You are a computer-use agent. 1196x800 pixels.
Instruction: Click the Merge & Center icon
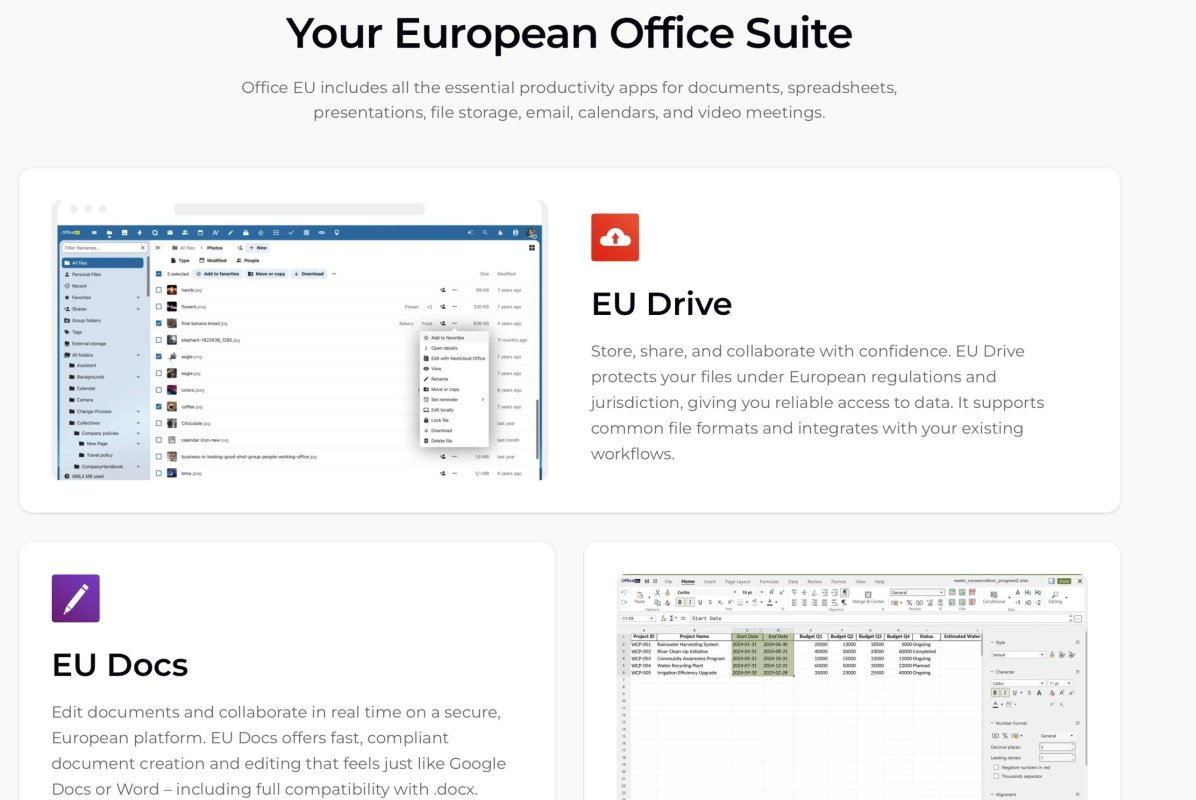[867, 595]
